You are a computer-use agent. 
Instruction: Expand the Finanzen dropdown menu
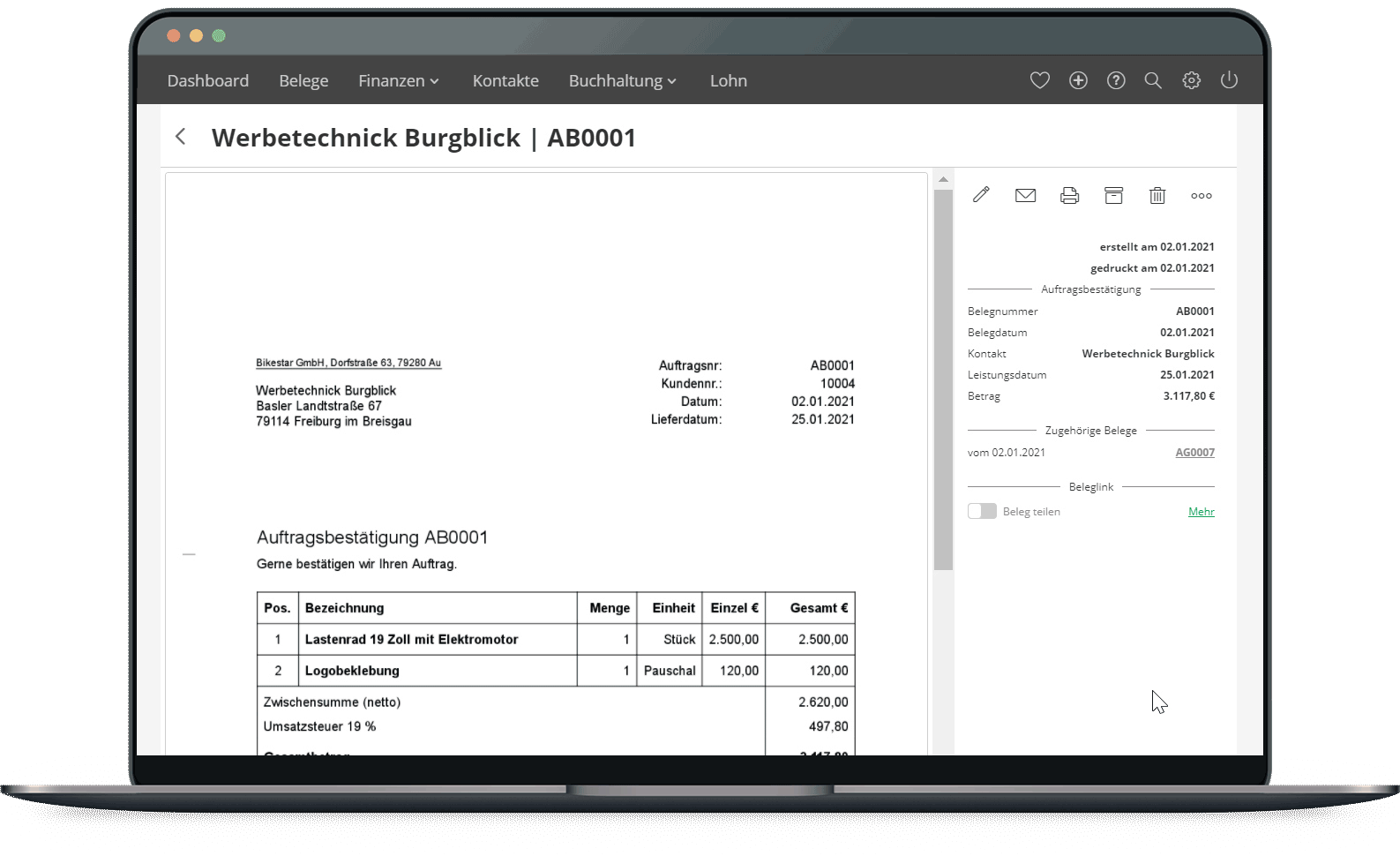[x=398, y=81]
